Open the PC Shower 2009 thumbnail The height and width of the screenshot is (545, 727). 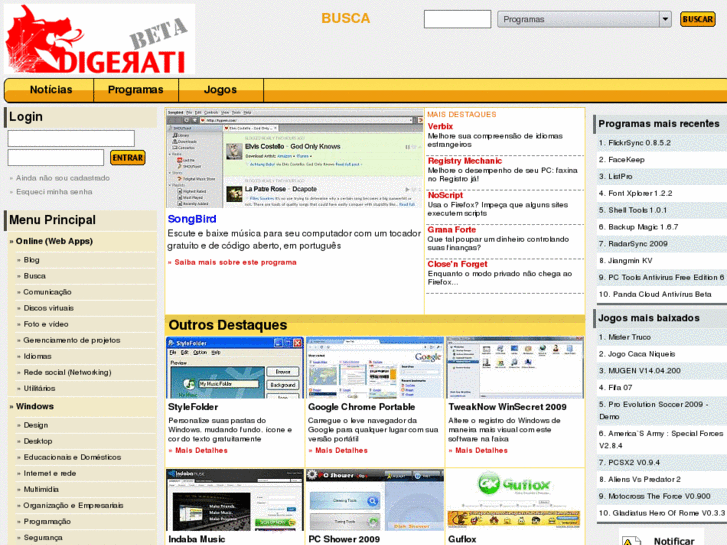coord(375,500)
